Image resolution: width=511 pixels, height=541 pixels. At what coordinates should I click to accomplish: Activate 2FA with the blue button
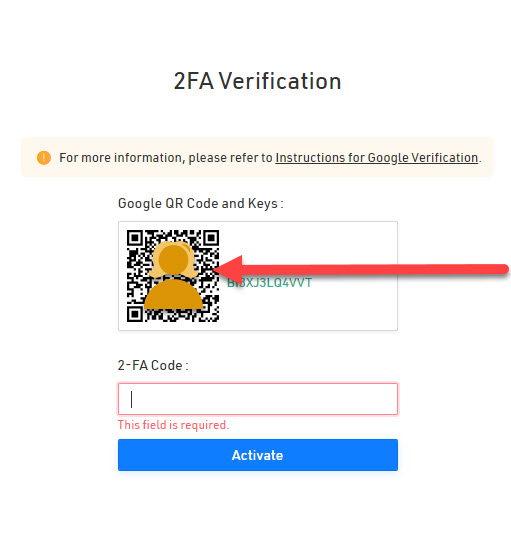[x=258, y=455]
